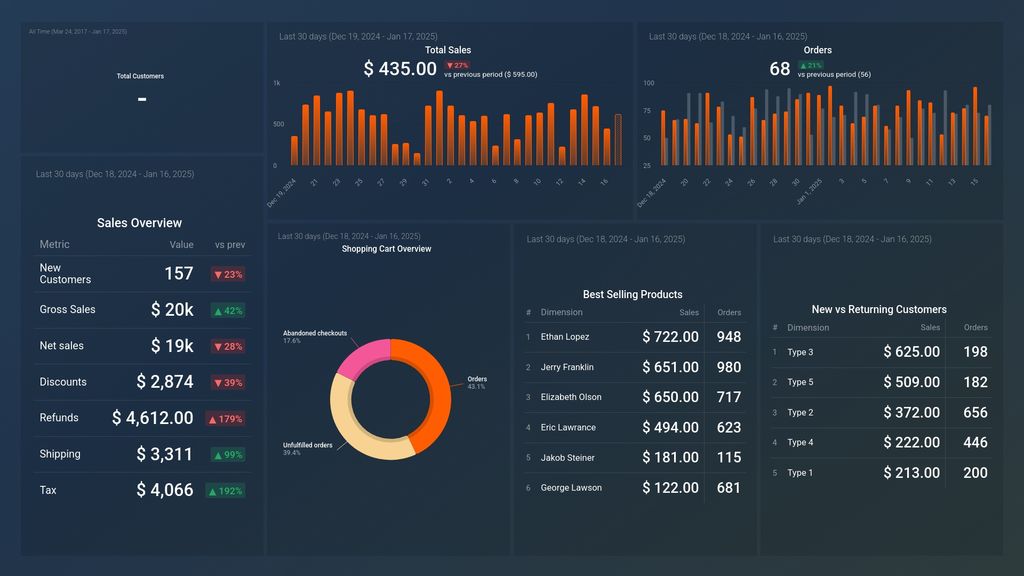Select the Eric Lawrance product row
Screen dimensions: 1024x576
pyautogui.click(x=633, y=428)
